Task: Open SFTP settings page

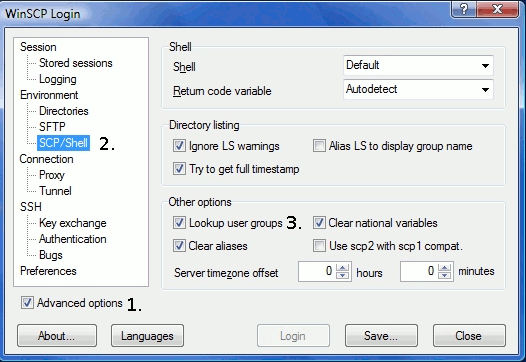Action: pos(52,127)
